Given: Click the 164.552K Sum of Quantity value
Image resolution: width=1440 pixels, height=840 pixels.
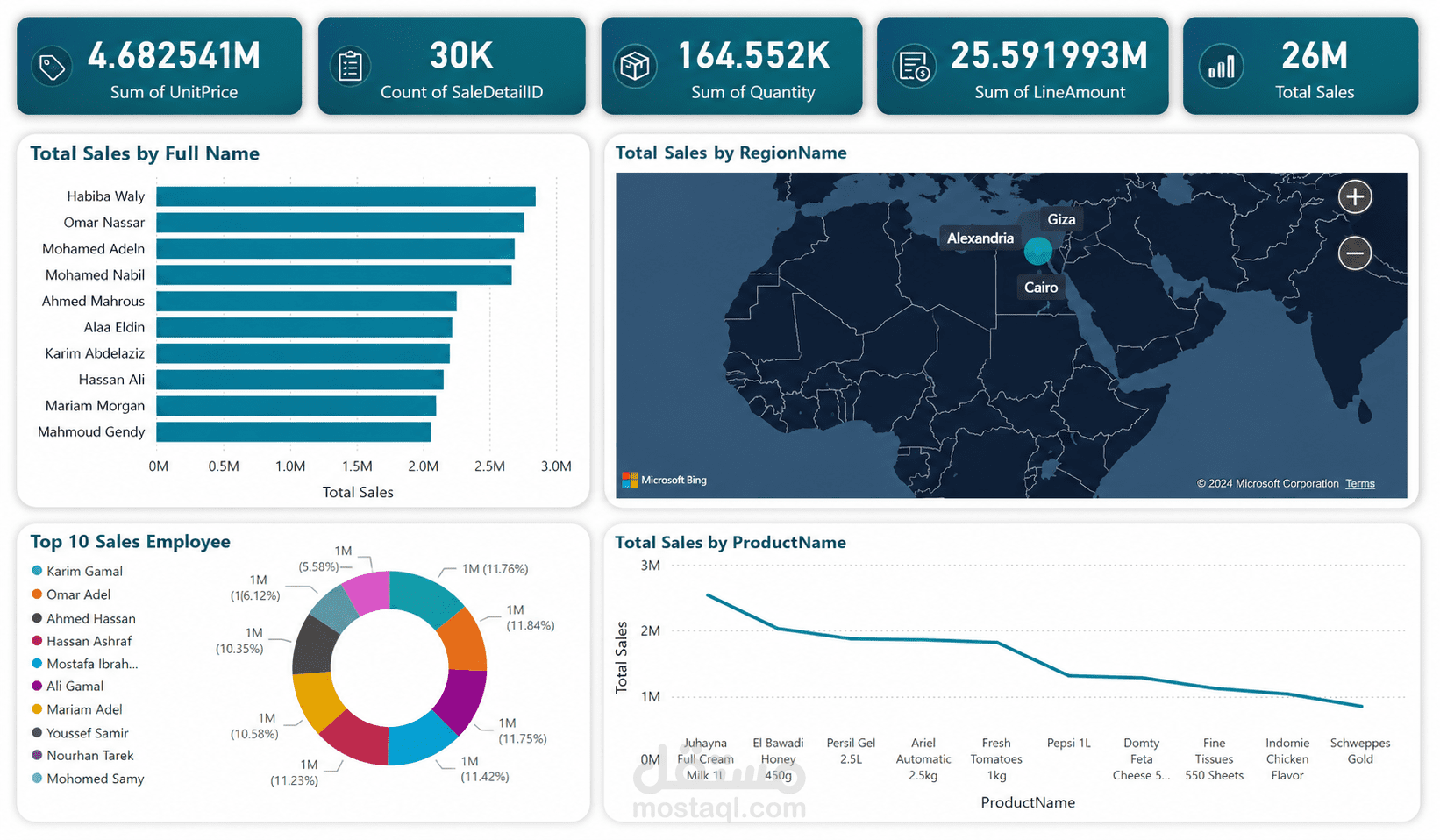Looking at the screenshot, I should [x=753, y=56].
